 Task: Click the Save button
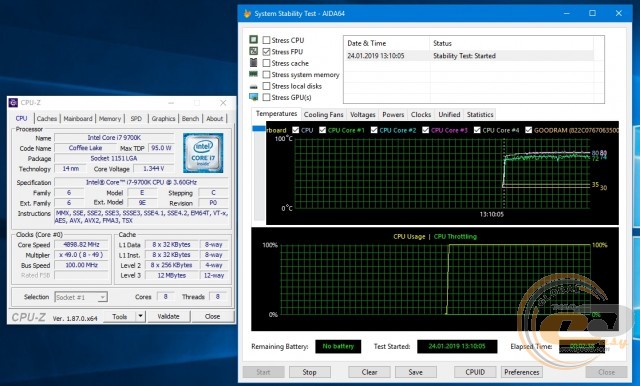point(416,372)
